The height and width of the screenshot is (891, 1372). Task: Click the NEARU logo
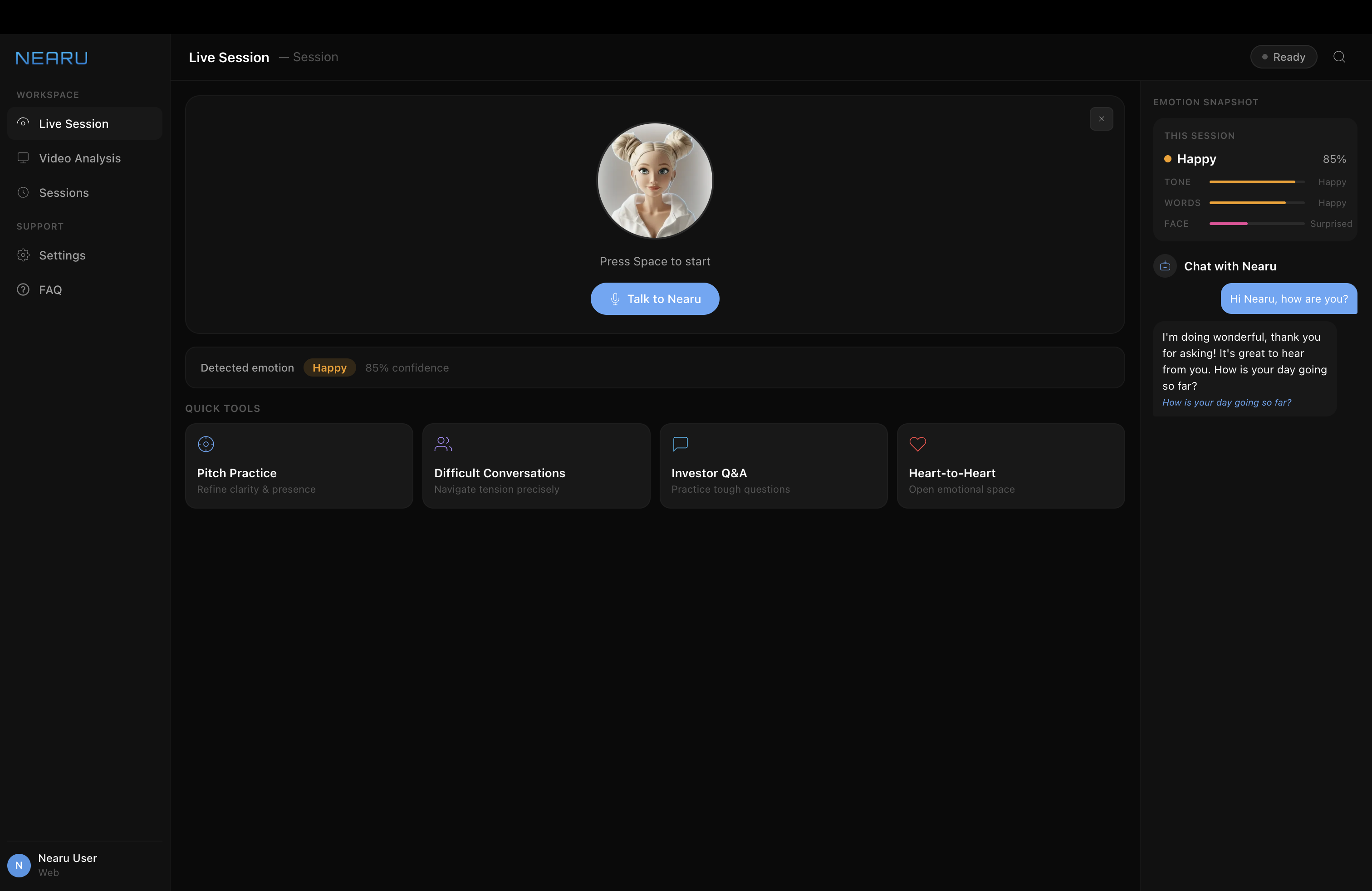point(52,58)
